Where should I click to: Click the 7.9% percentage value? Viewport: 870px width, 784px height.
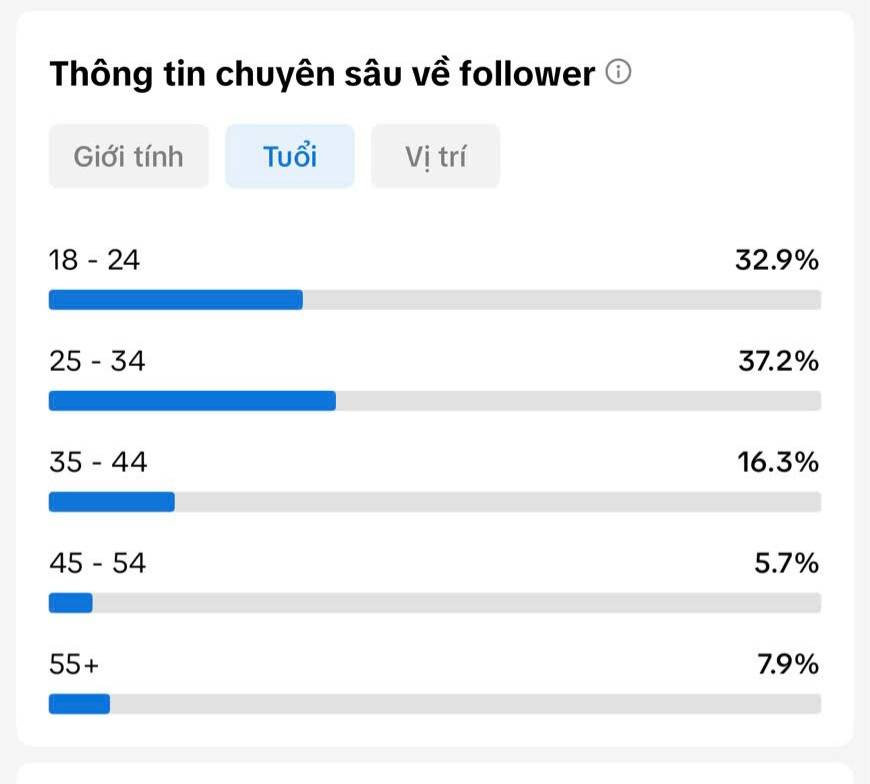pos(788,664)
